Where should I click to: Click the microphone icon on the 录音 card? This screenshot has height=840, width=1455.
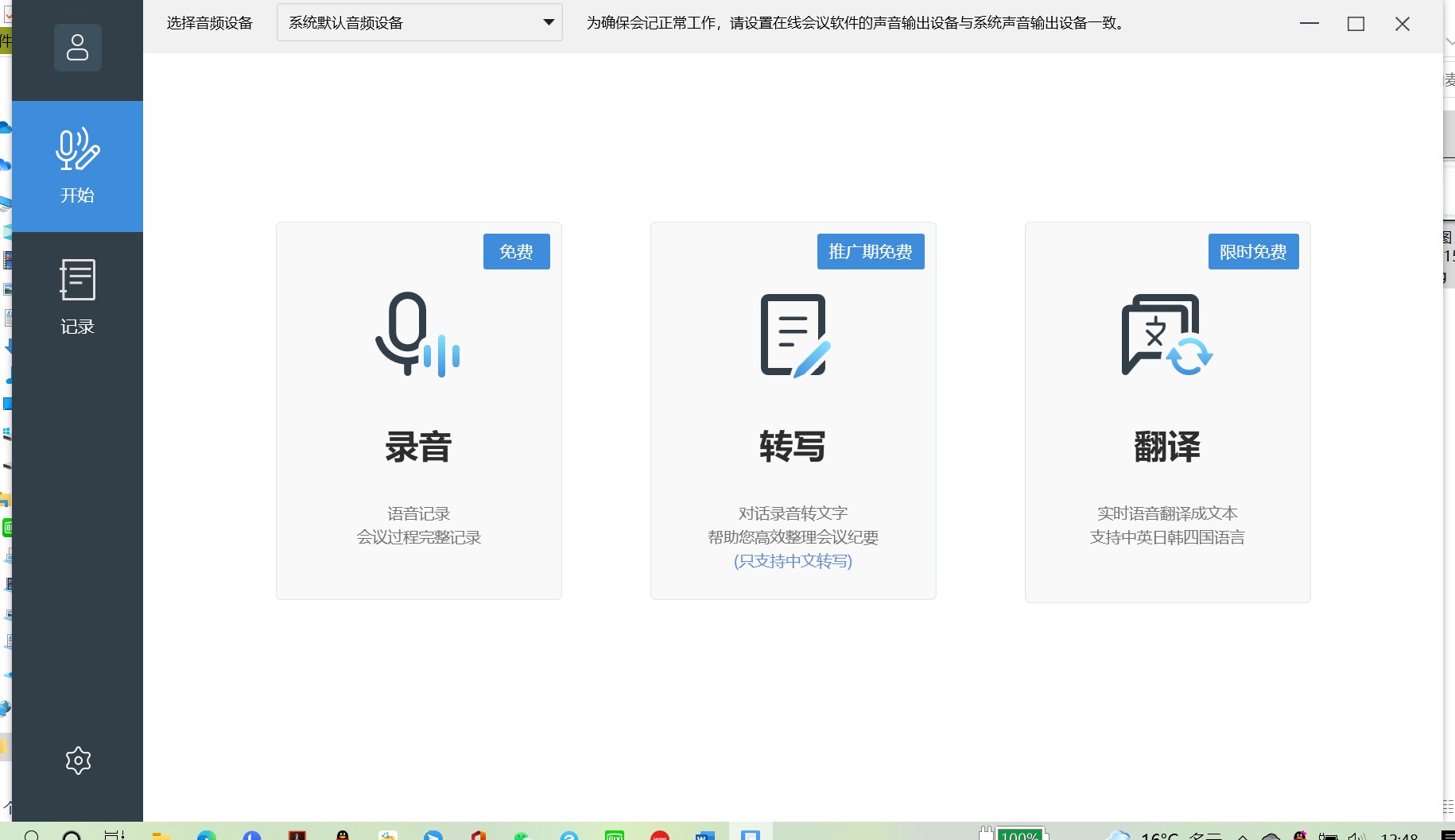pyautogui.click(x=417, y=334)
